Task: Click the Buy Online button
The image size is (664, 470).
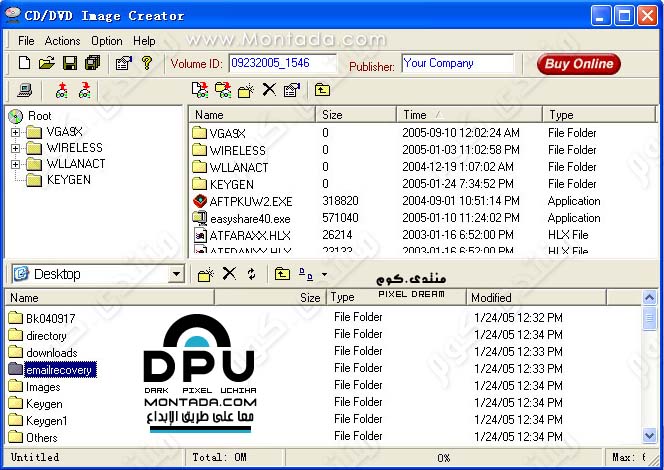Action: point(578,64)
